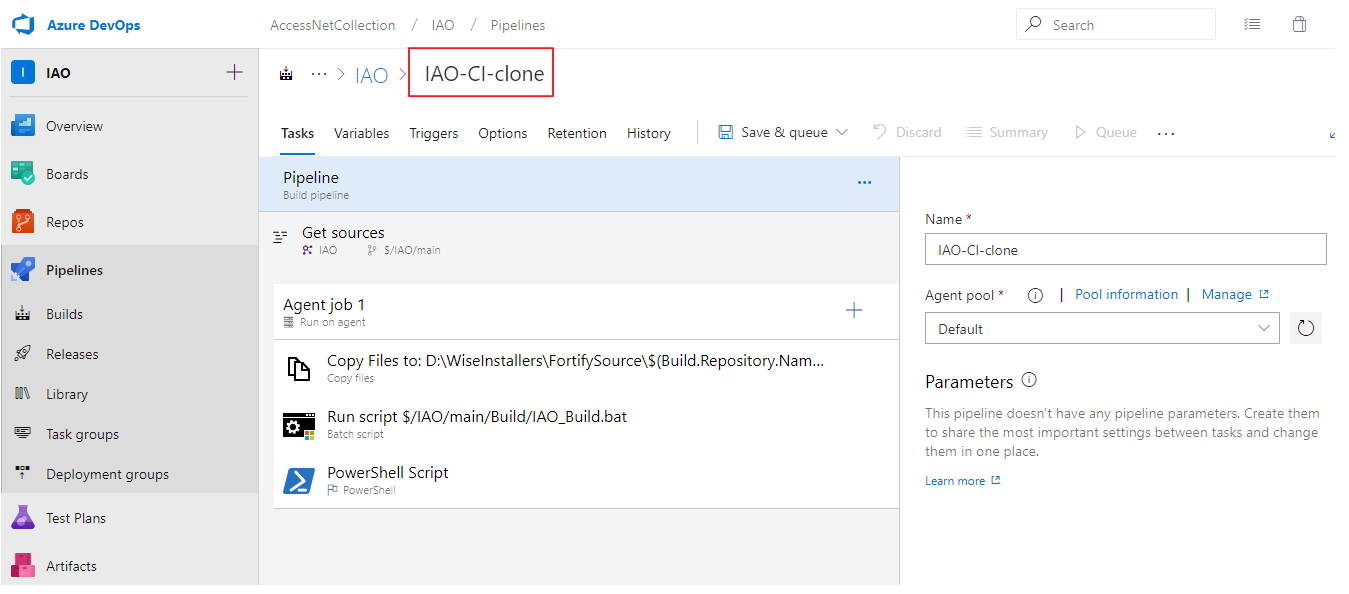Click the Parameters info icon
Viewport: 1349px width, 594px height.
coord(1029,380)
